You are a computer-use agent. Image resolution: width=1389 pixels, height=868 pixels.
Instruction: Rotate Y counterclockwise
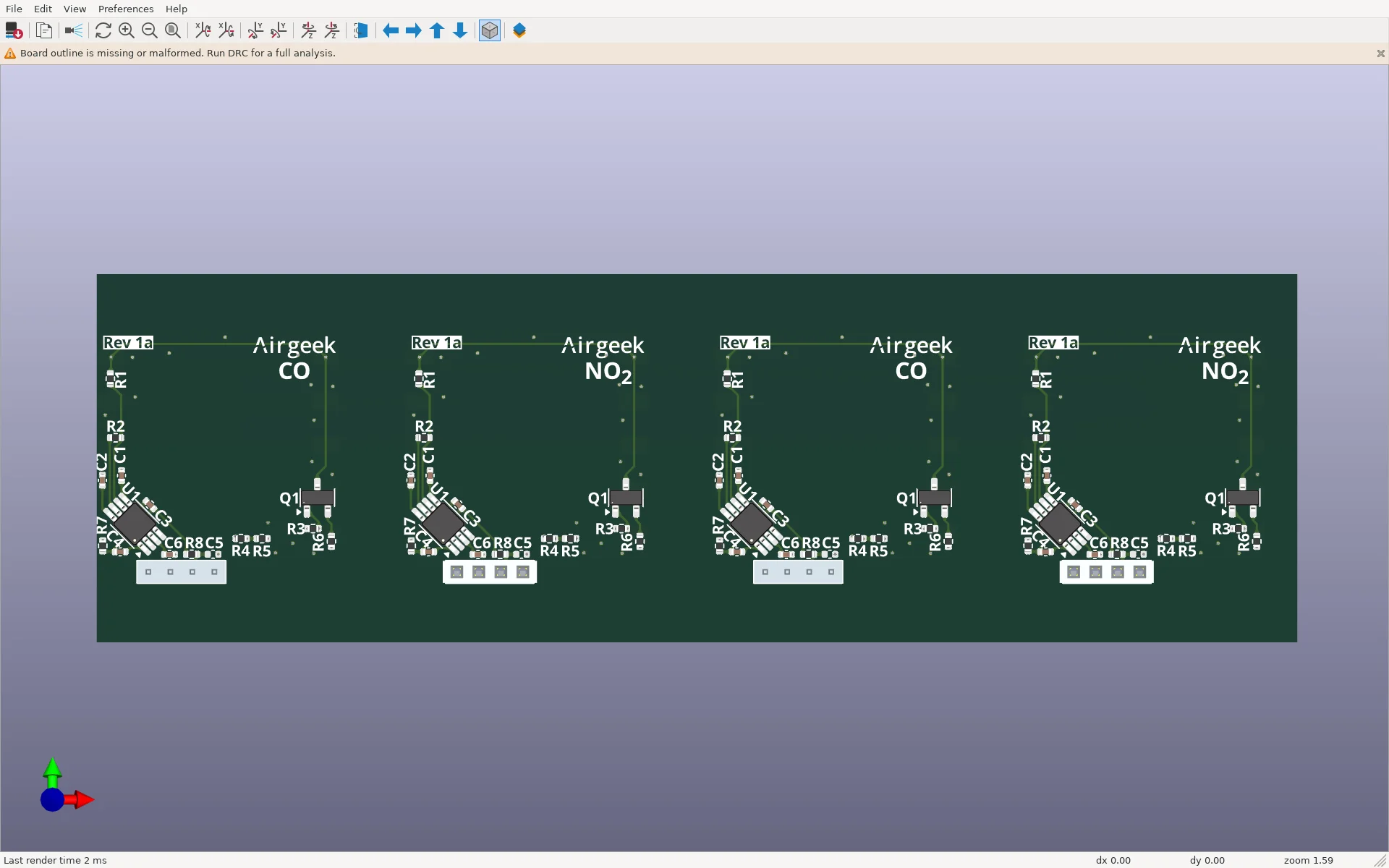pyautogui.click(x=279, y=30)
